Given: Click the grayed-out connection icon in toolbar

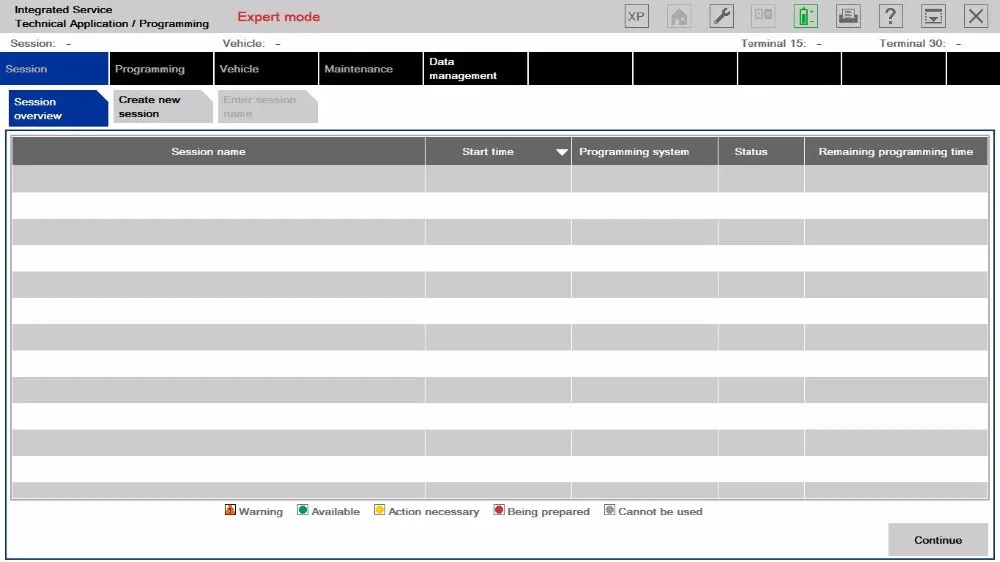Looking at the screenshot, I should (x=763, y=17).
